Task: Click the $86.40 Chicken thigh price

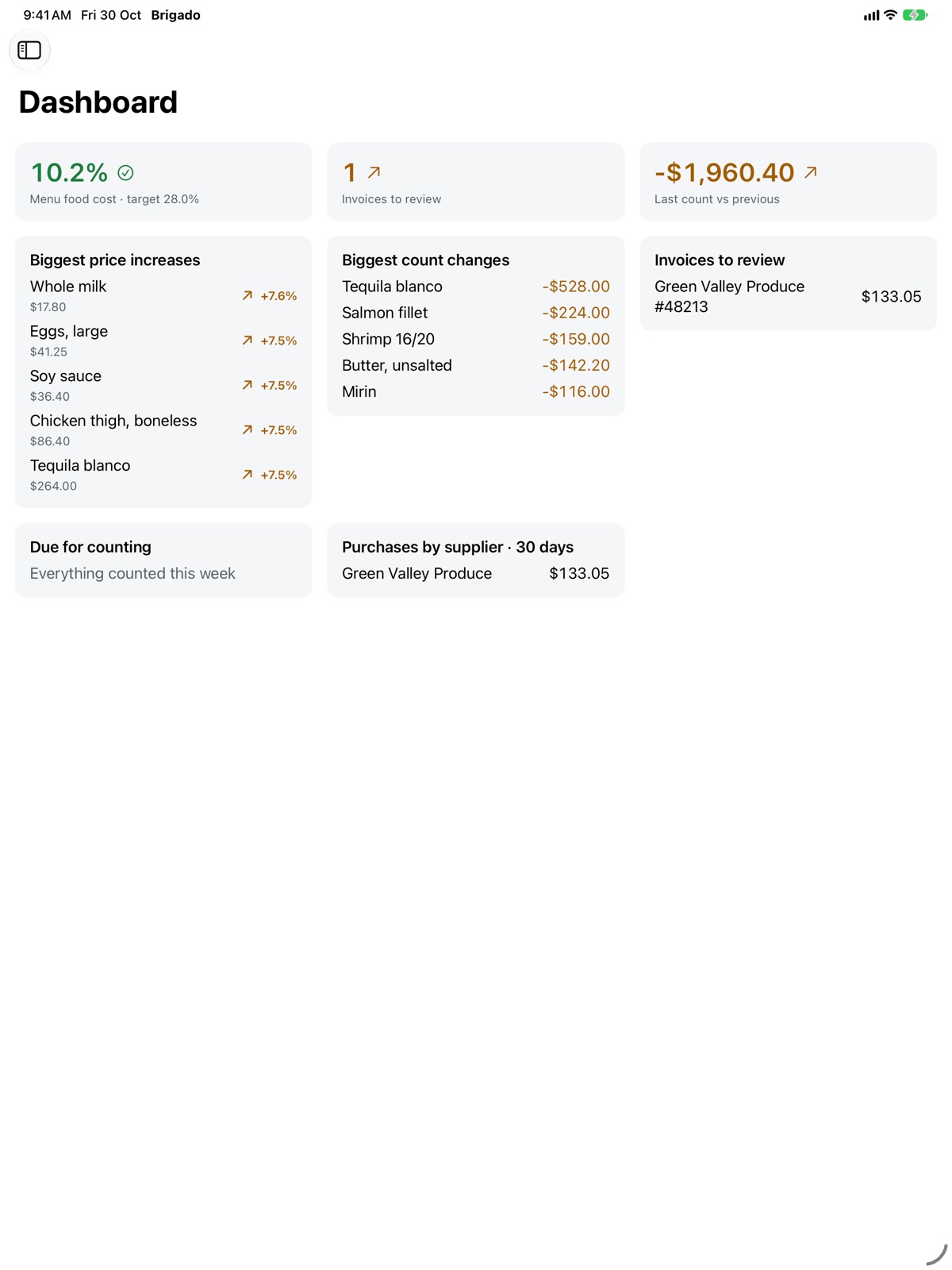Action: pos(50,441)
